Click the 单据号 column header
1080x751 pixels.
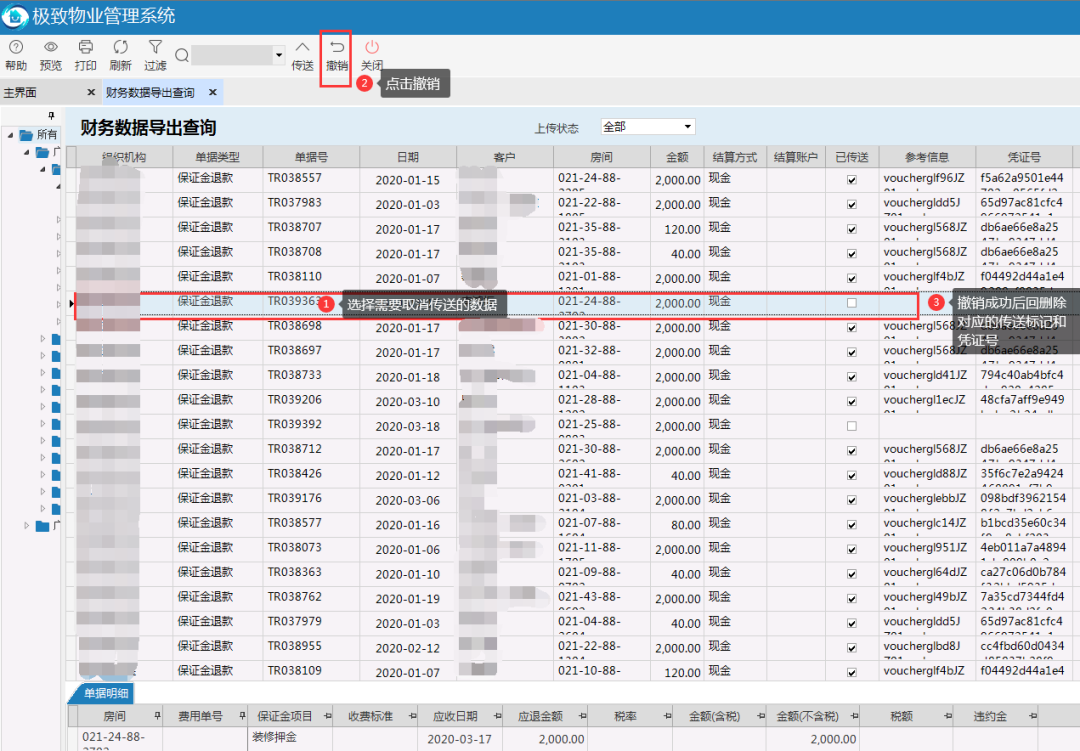(x=311, y=157)
